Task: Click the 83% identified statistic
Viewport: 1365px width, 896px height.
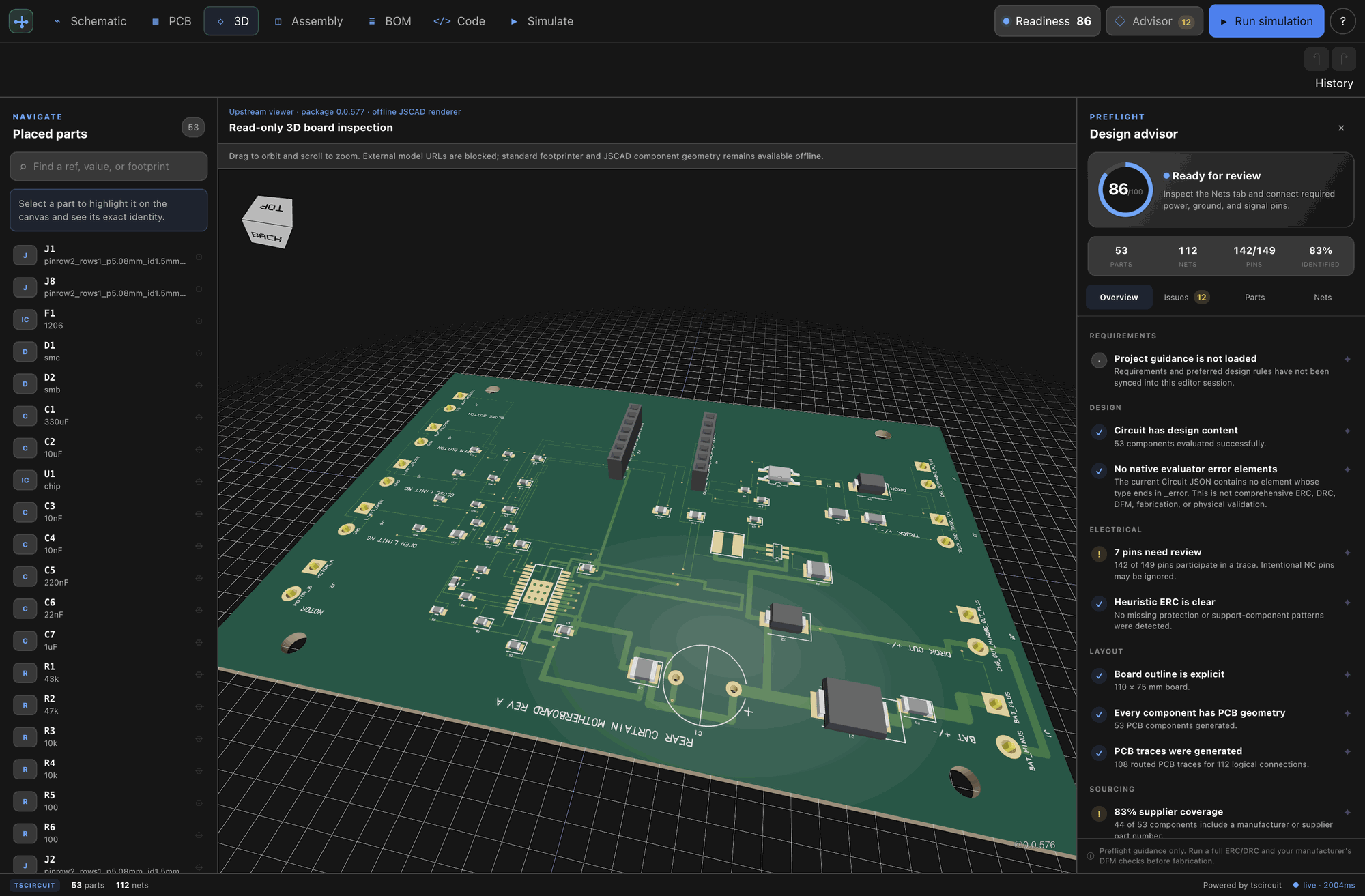Action: pyautogui.click(x=1320, y=256)
